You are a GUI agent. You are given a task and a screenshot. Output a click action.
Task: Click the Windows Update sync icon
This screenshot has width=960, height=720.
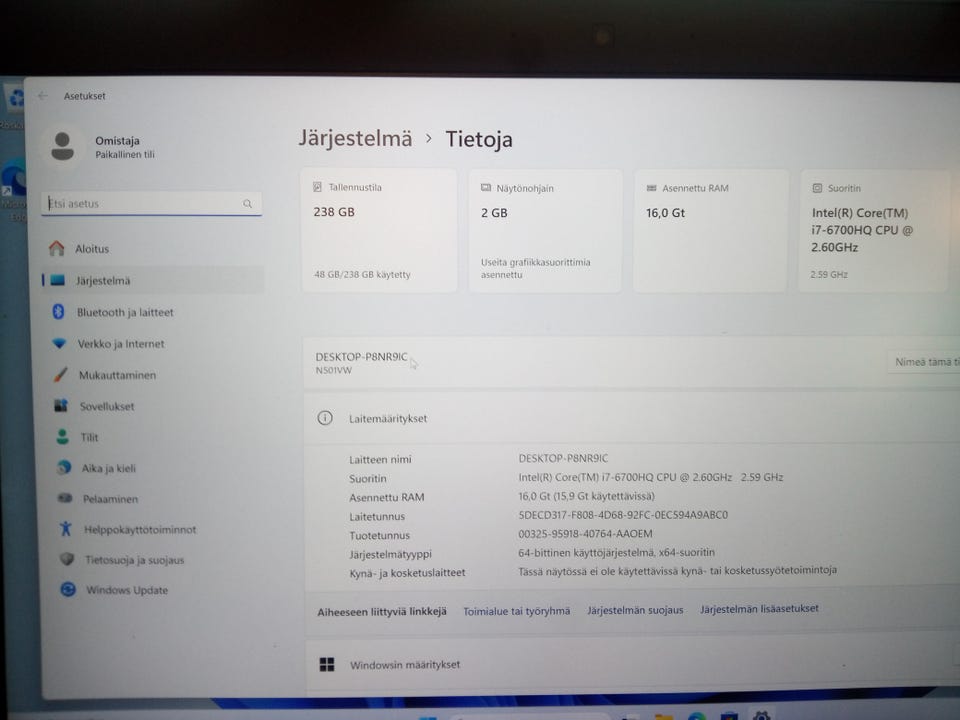(x=69, y=590)
